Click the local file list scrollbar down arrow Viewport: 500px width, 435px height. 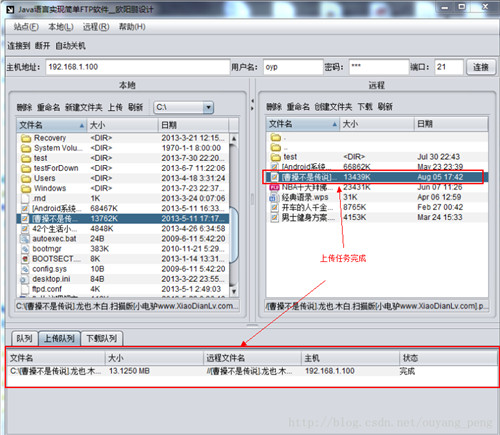click(x=234, y=291)
